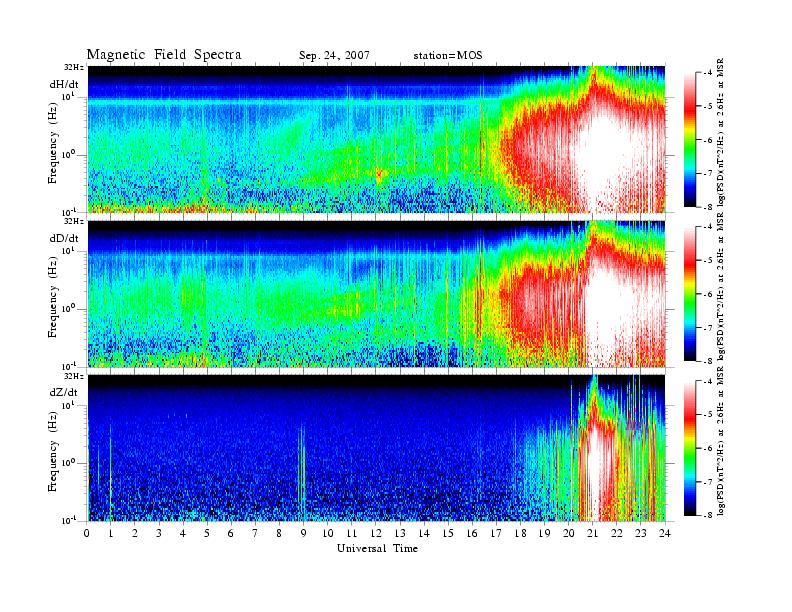Click the time axis tick label "23"
792x612 pixels.
(640, 533)
